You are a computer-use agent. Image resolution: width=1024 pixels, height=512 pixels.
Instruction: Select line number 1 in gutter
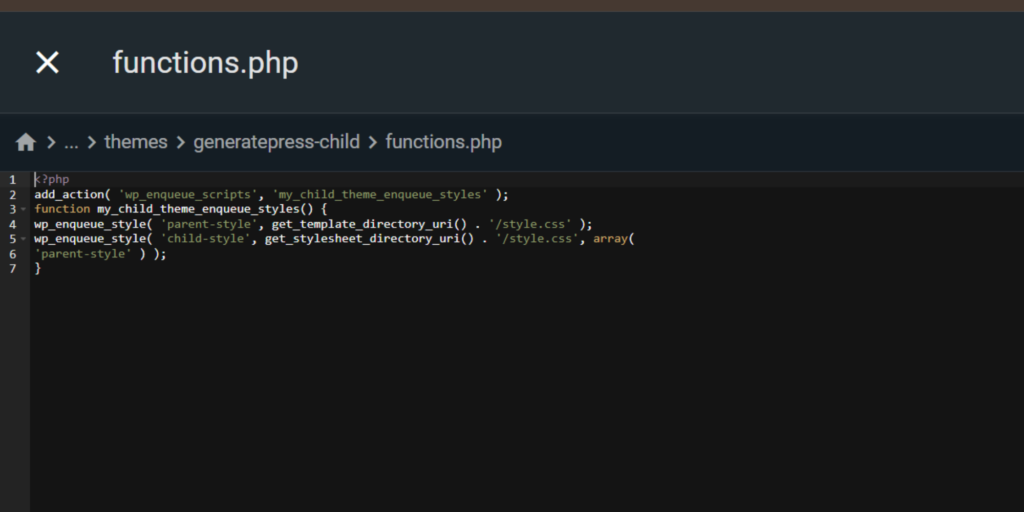12,180
